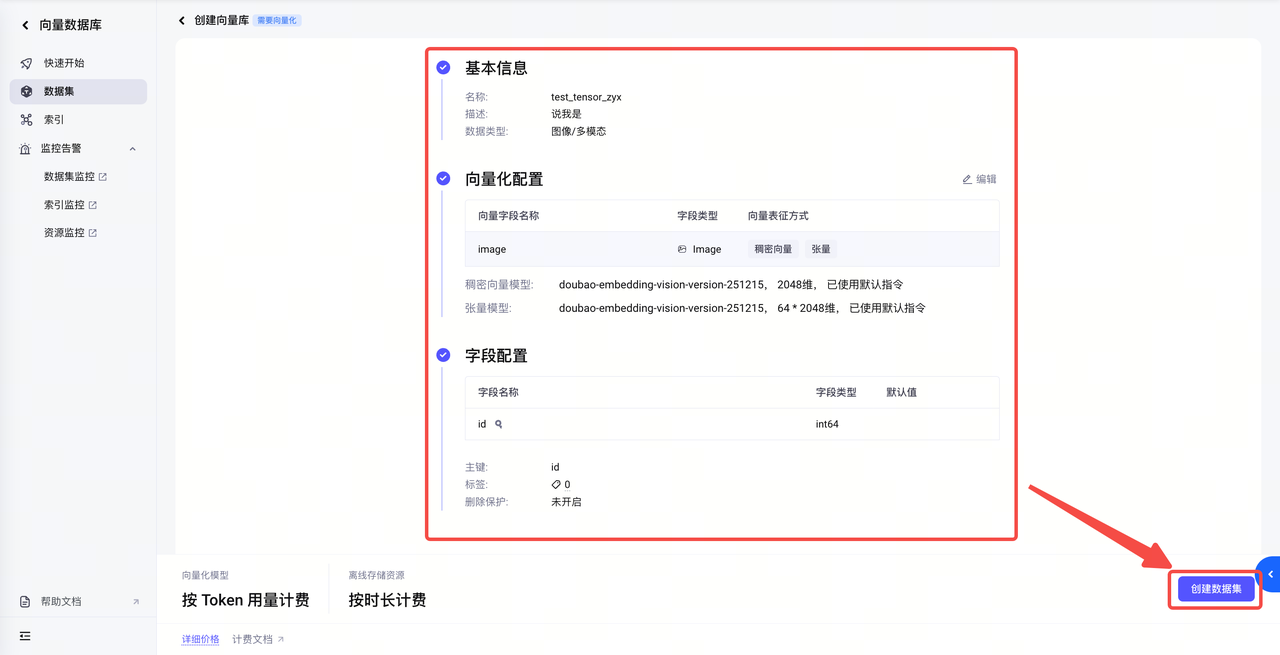The height and width of the screenshot is (655, 1280).
Task: Click the back arrow beside 创建向量库
Action: 182,20
